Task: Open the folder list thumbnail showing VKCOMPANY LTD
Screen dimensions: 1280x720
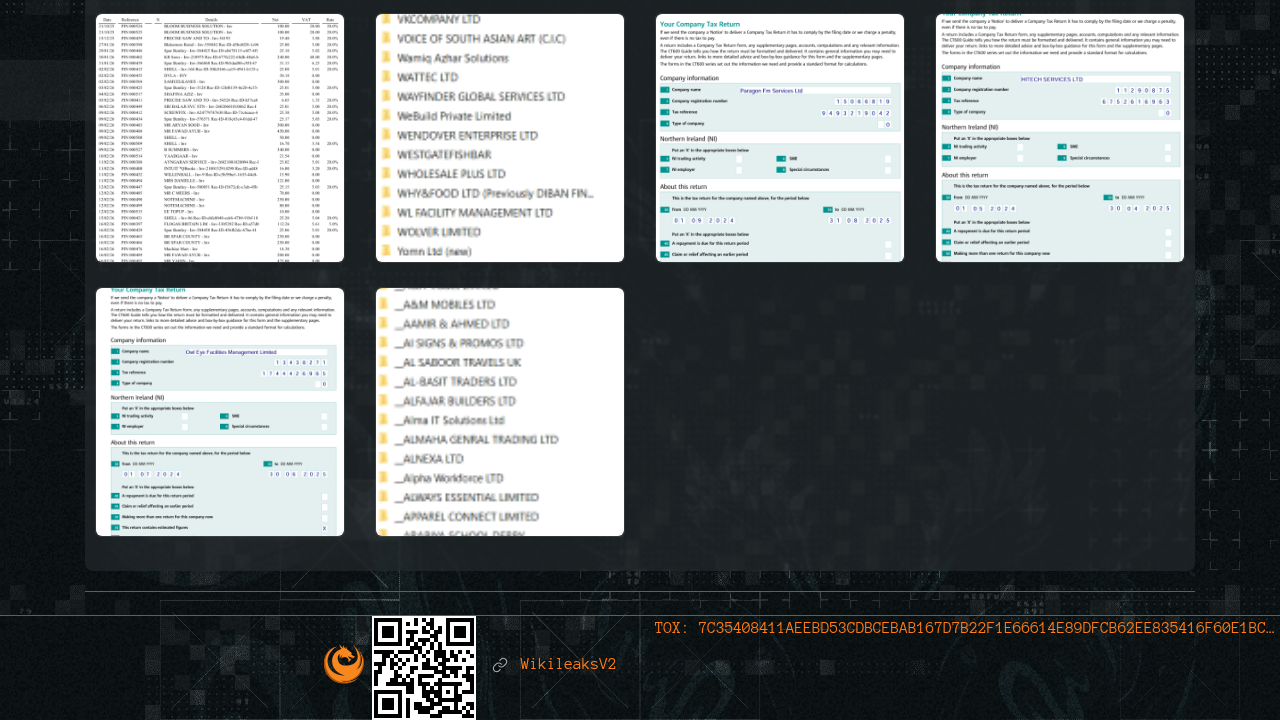Action: (x=500, y=138)
